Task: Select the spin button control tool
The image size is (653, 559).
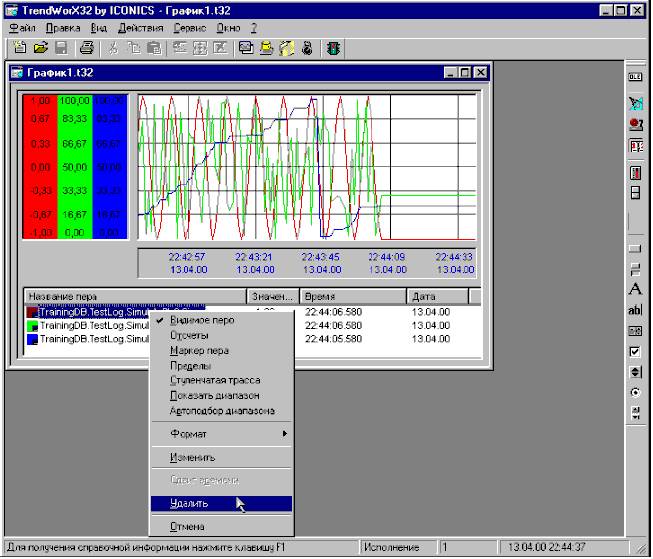Action: [x=635, y=372]
